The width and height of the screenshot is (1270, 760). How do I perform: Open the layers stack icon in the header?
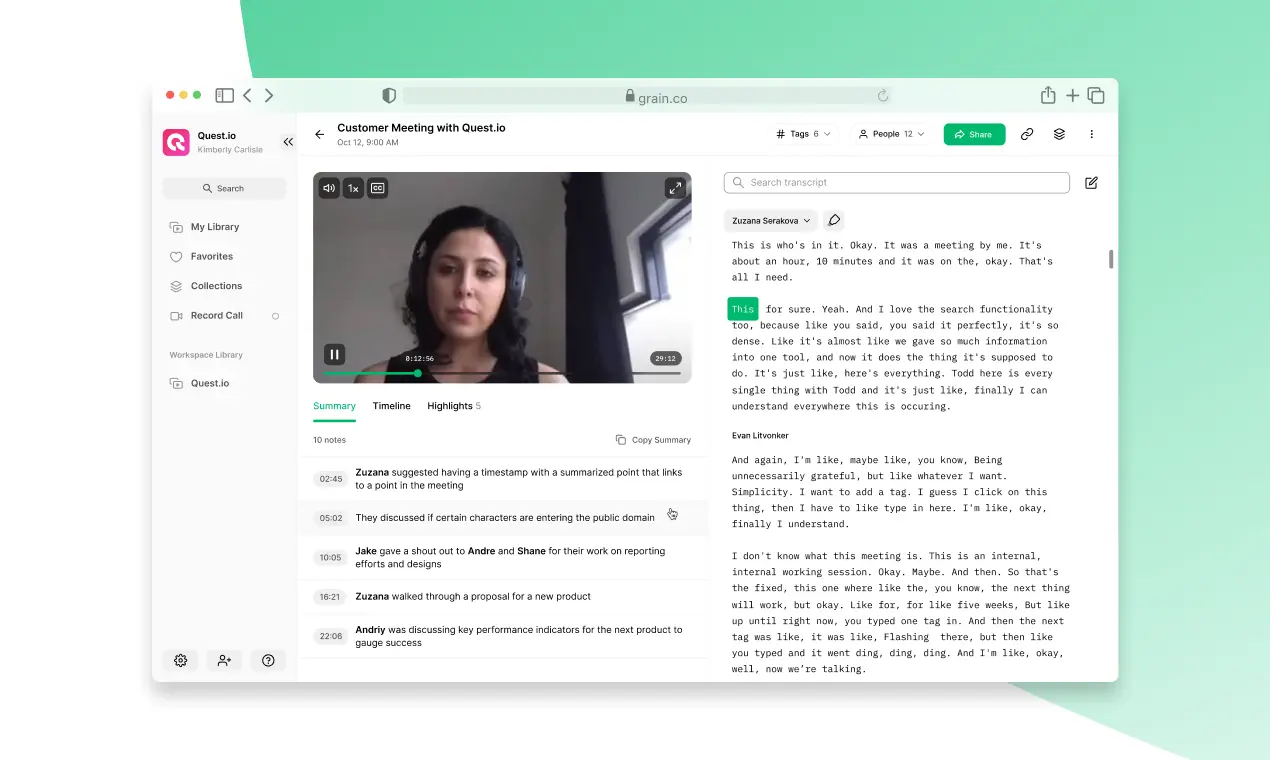pos(1059,134)
